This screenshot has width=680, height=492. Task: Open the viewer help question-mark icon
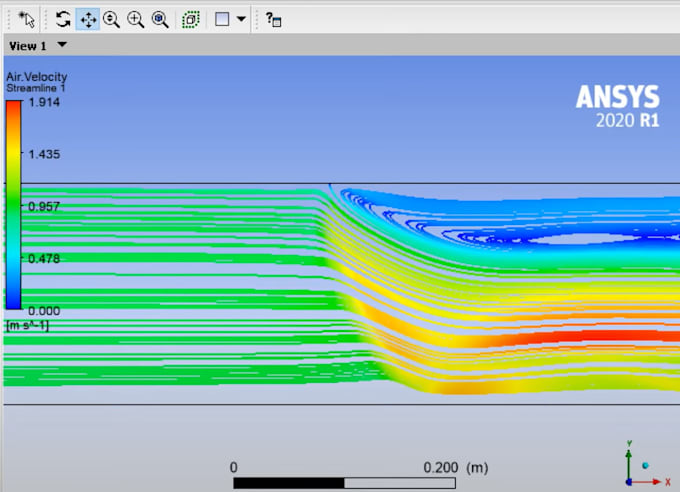(274, 20)
